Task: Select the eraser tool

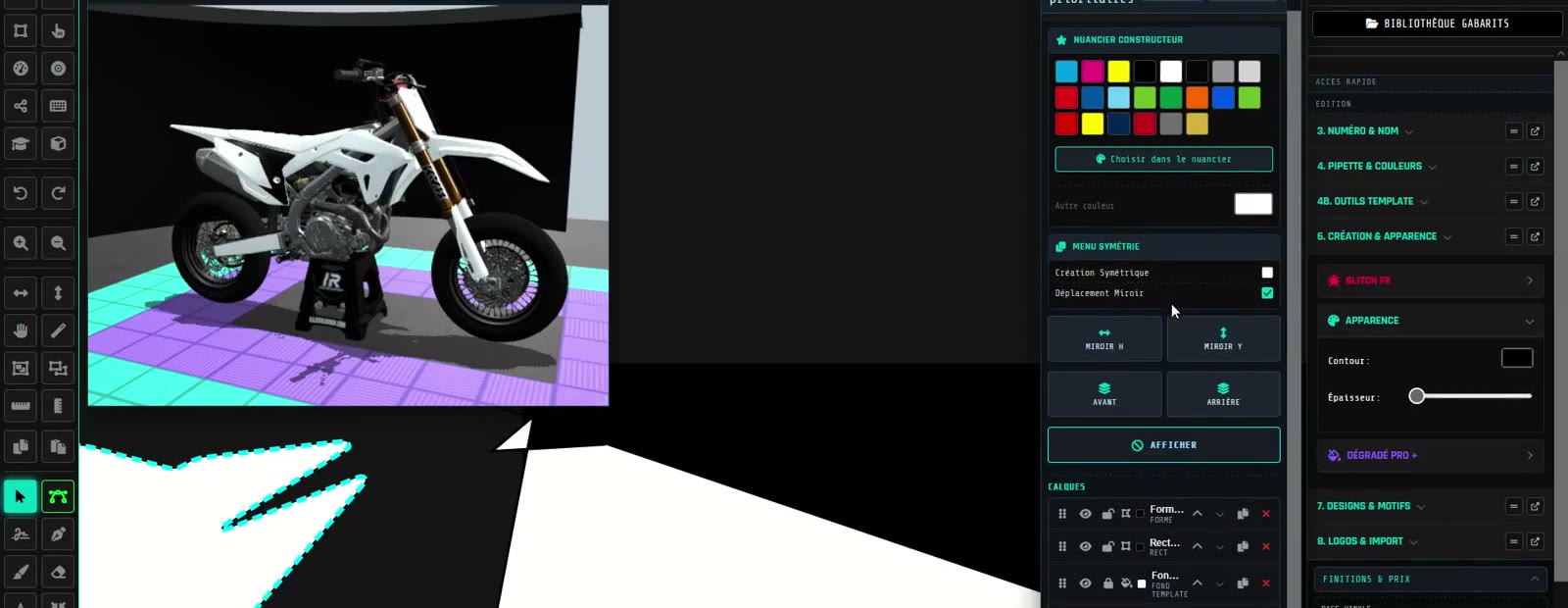Action: coord(58,572)
